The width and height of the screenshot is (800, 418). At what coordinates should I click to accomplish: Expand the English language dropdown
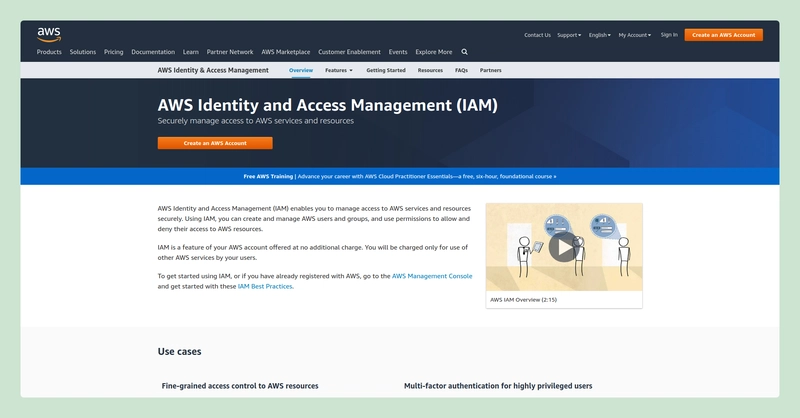(x=599, y=35)
